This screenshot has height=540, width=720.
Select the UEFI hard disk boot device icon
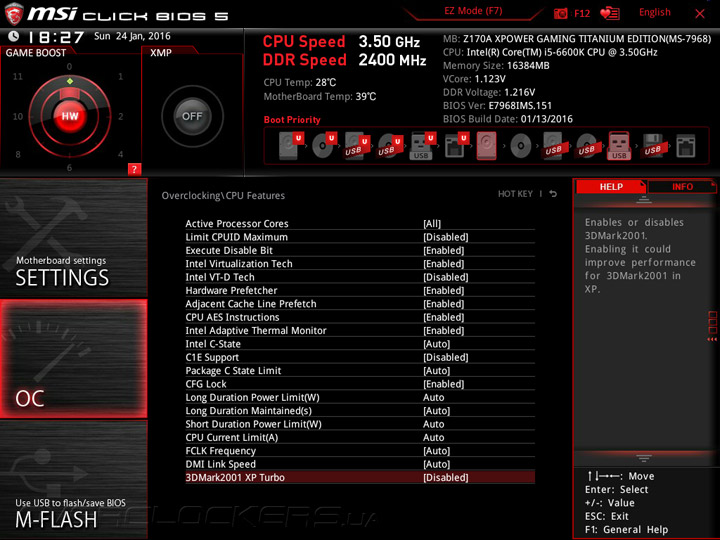pyautogui.click(x=290, y=146)
